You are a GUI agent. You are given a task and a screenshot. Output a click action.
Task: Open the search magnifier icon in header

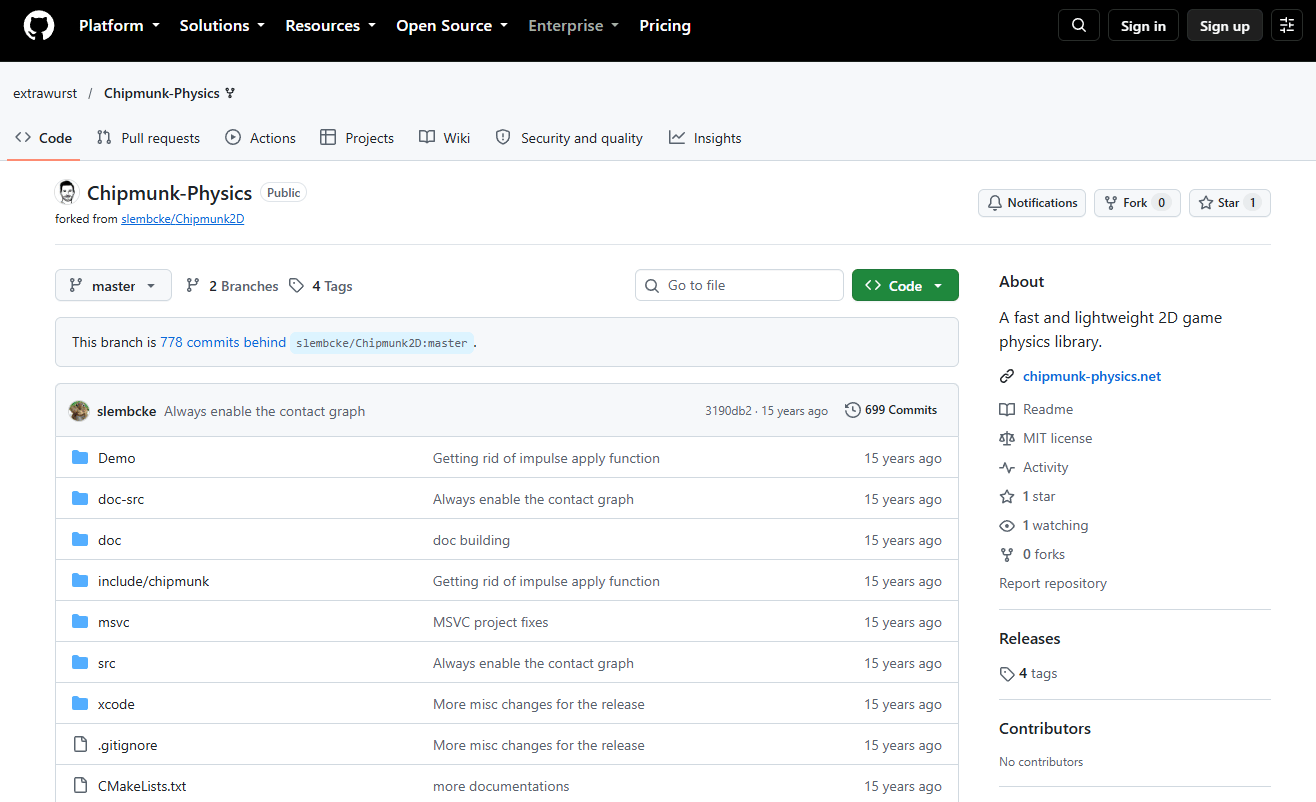(1079, 26)
